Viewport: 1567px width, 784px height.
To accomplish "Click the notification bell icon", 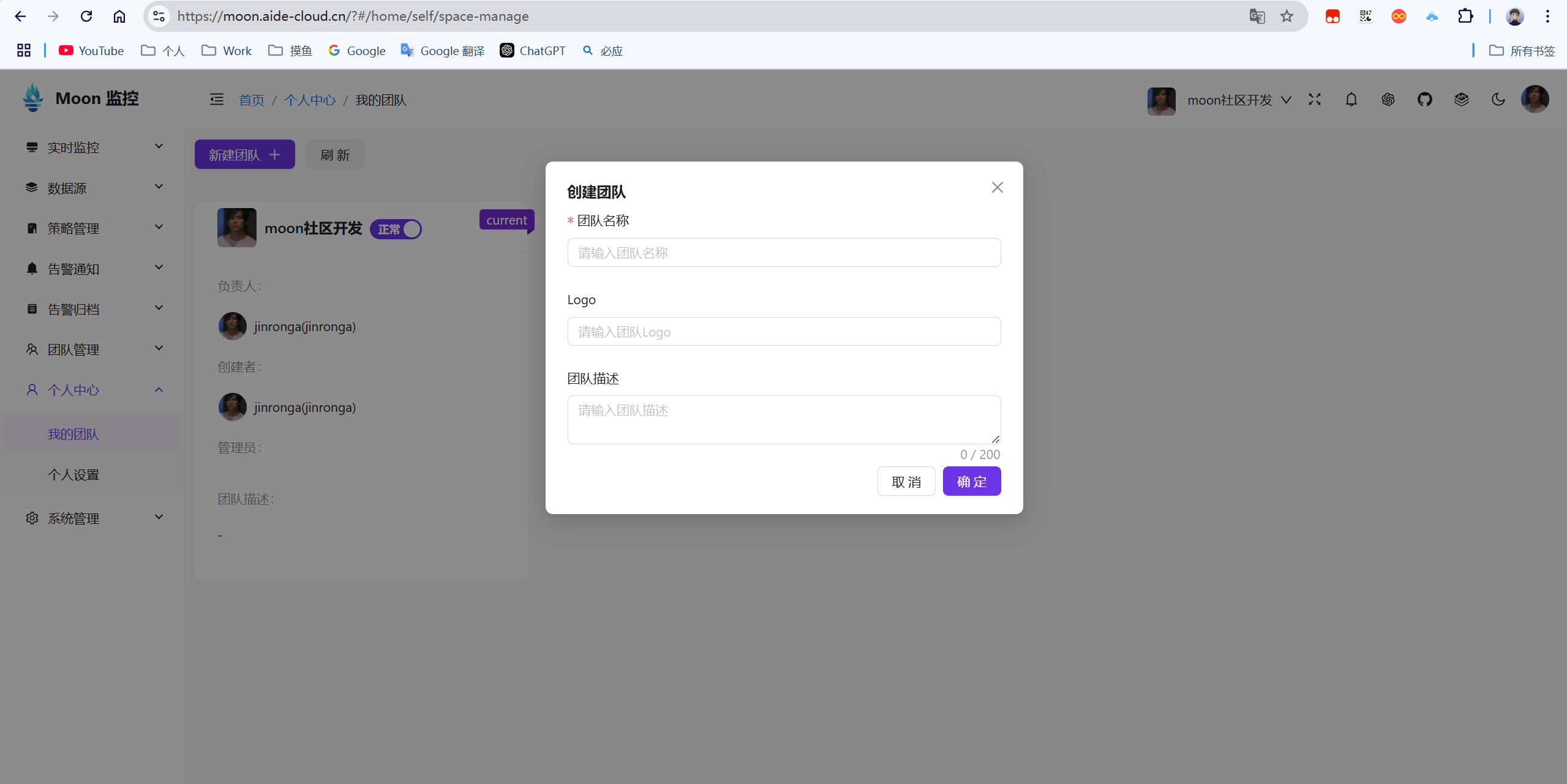I will [x=1351, y=100].
